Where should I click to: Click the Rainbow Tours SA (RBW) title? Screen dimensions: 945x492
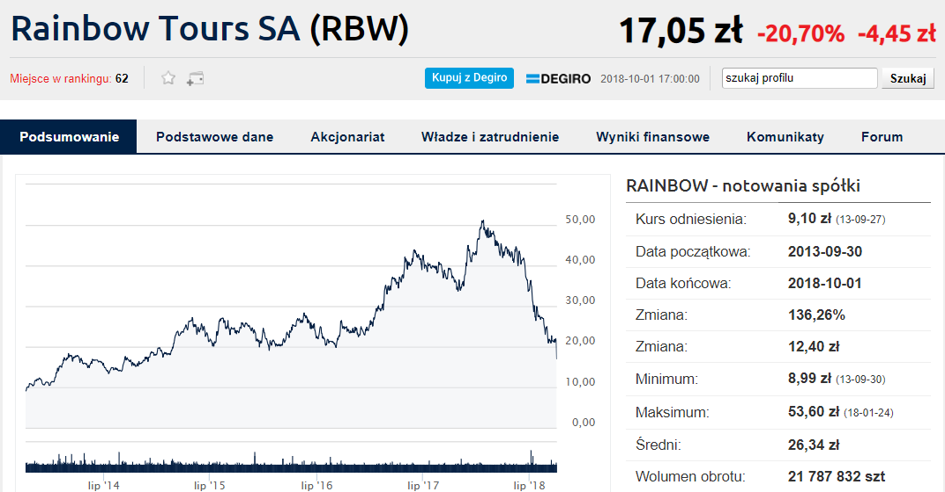coord(211,29)
